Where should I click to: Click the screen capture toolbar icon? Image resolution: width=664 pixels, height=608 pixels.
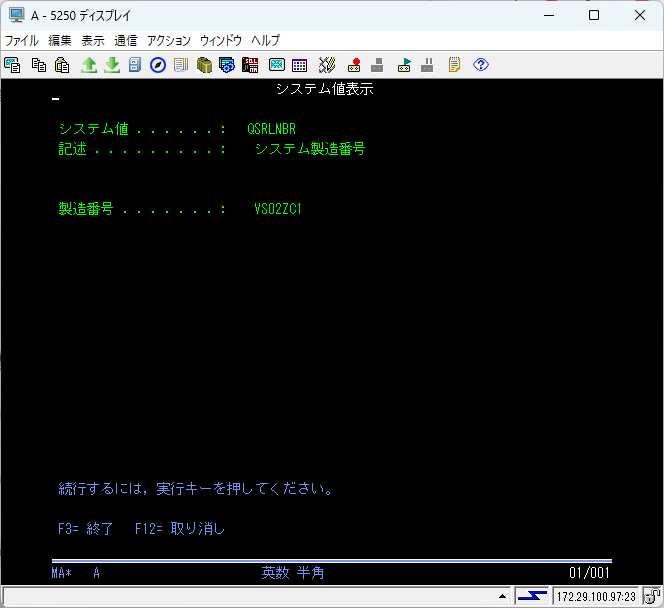pos(12,65)
